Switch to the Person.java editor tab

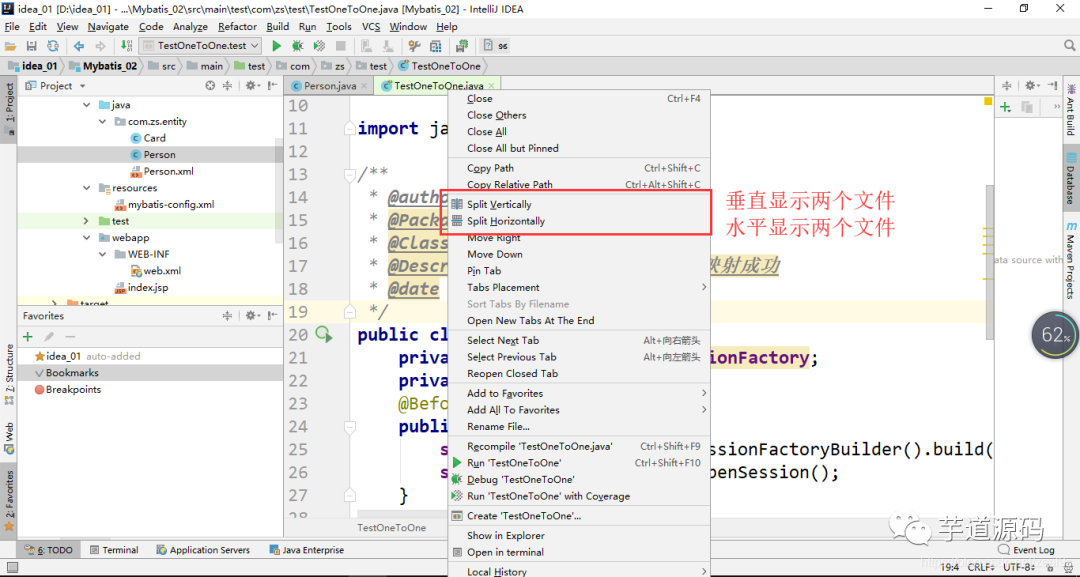tap(325, 85)
